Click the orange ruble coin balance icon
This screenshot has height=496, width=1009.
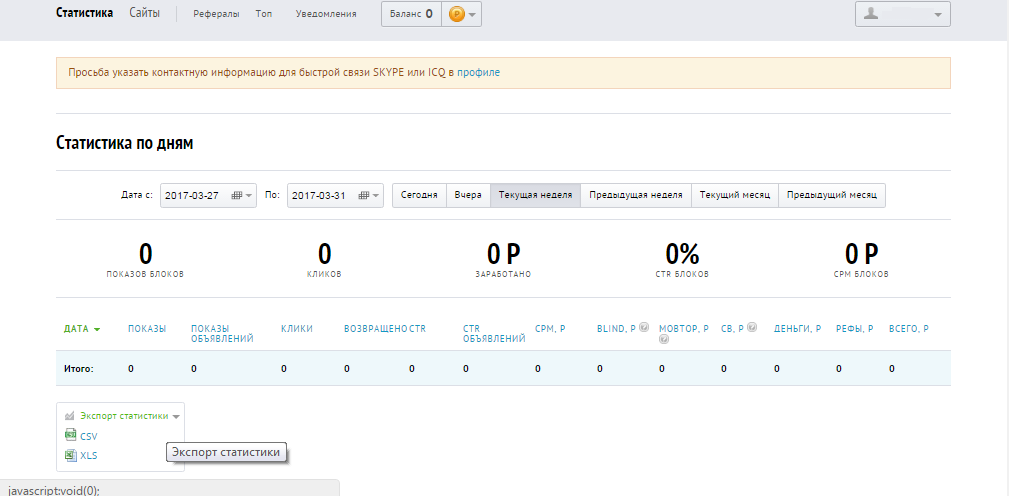(457, 14)
